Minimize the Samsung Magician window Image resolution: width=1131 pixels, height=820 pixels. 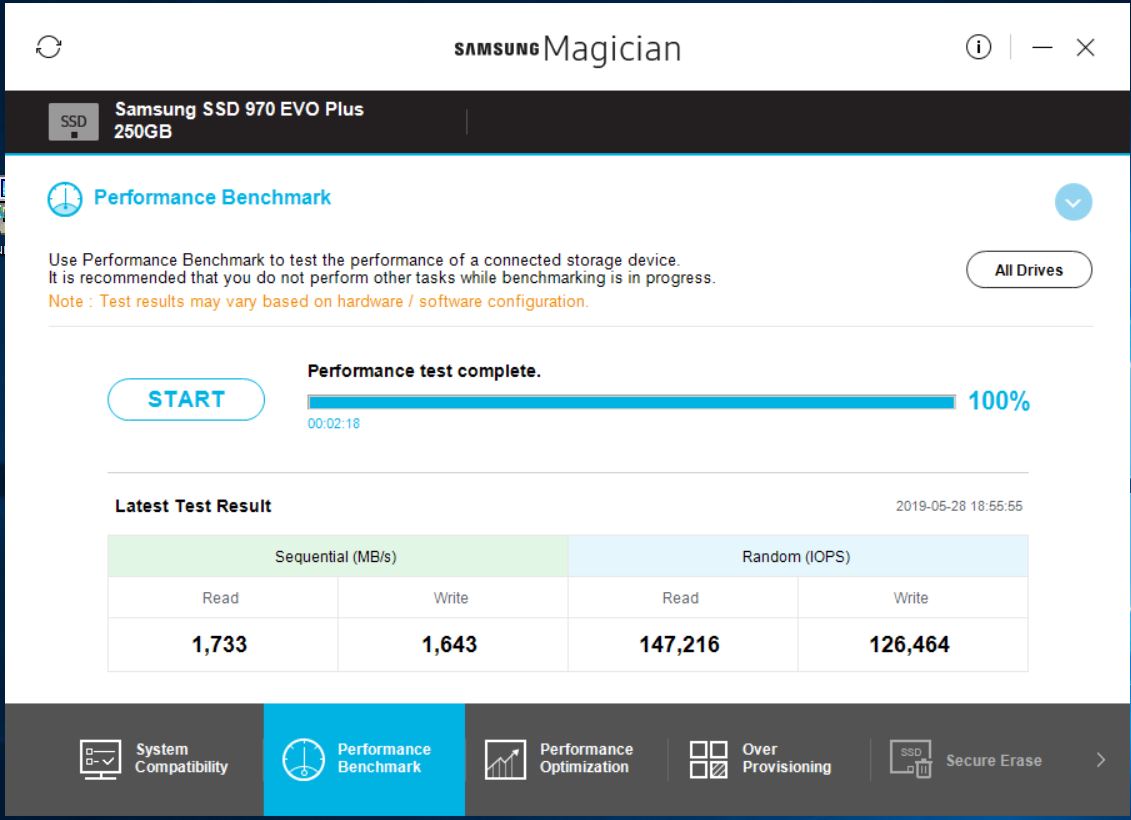pos(1042,48)
